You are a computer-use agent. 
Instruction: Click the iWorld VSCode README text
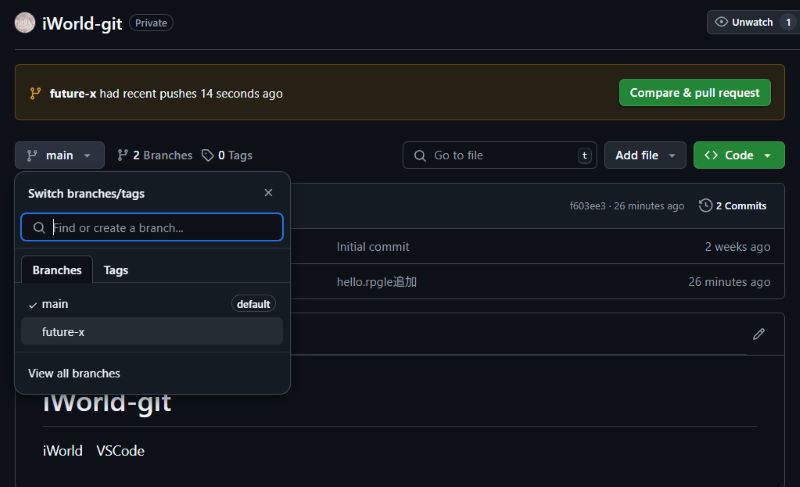pos(93,451)
